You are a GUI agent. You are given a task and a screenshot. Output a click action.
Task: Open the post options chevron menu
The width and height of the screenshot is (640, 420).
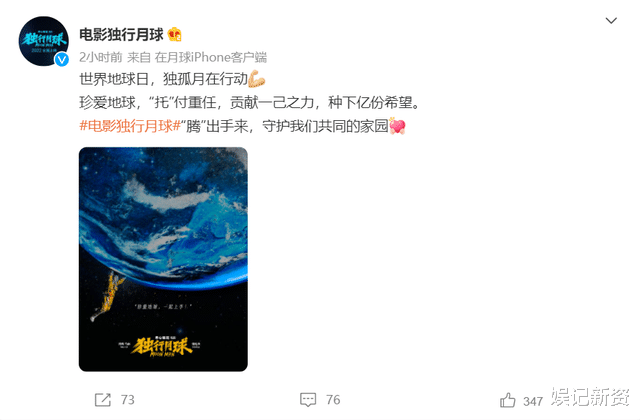(x=611, y=20)
